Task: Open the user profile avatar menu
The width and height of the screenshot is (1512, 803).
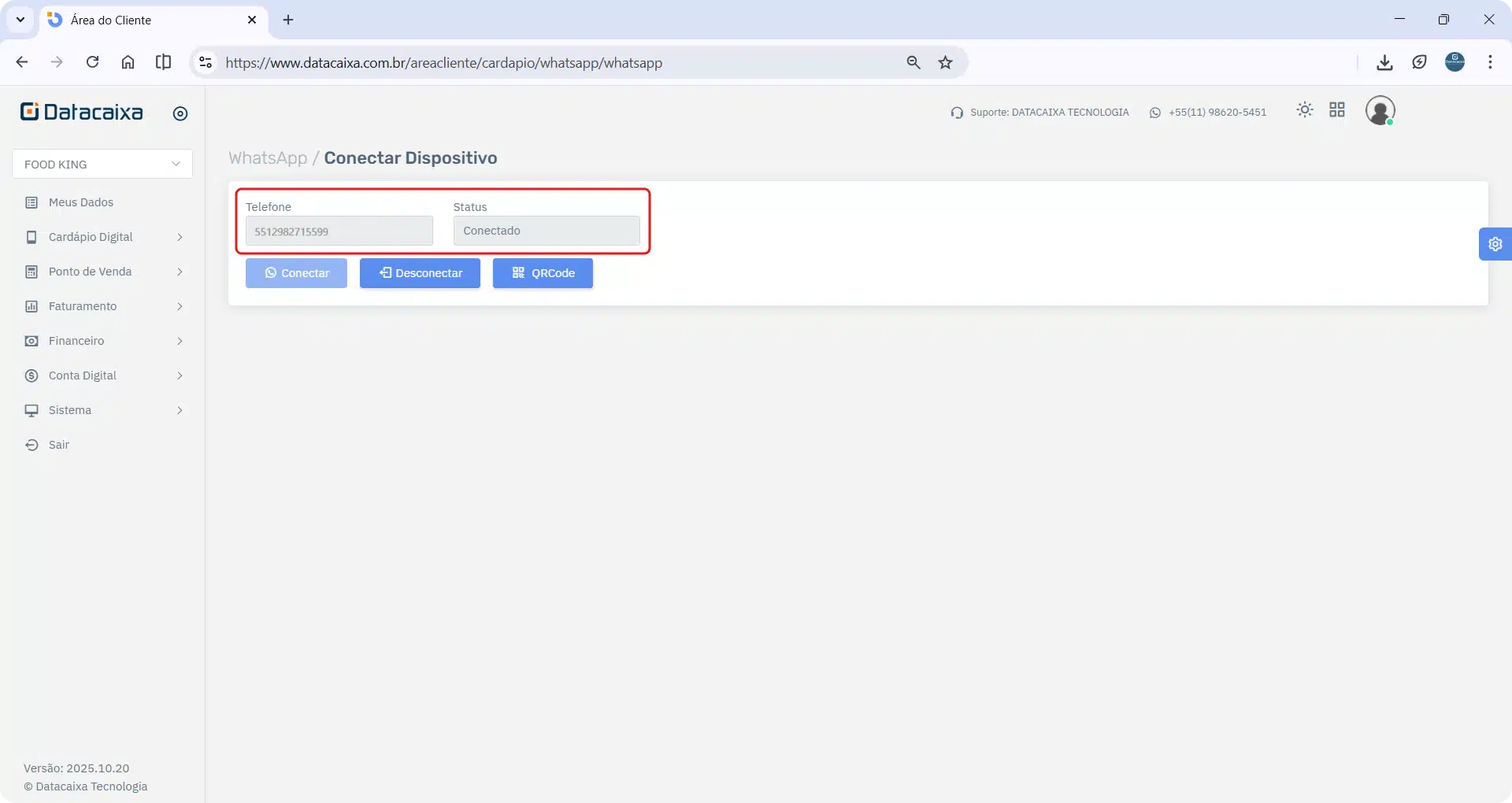Action: [x=1380, y=110]
